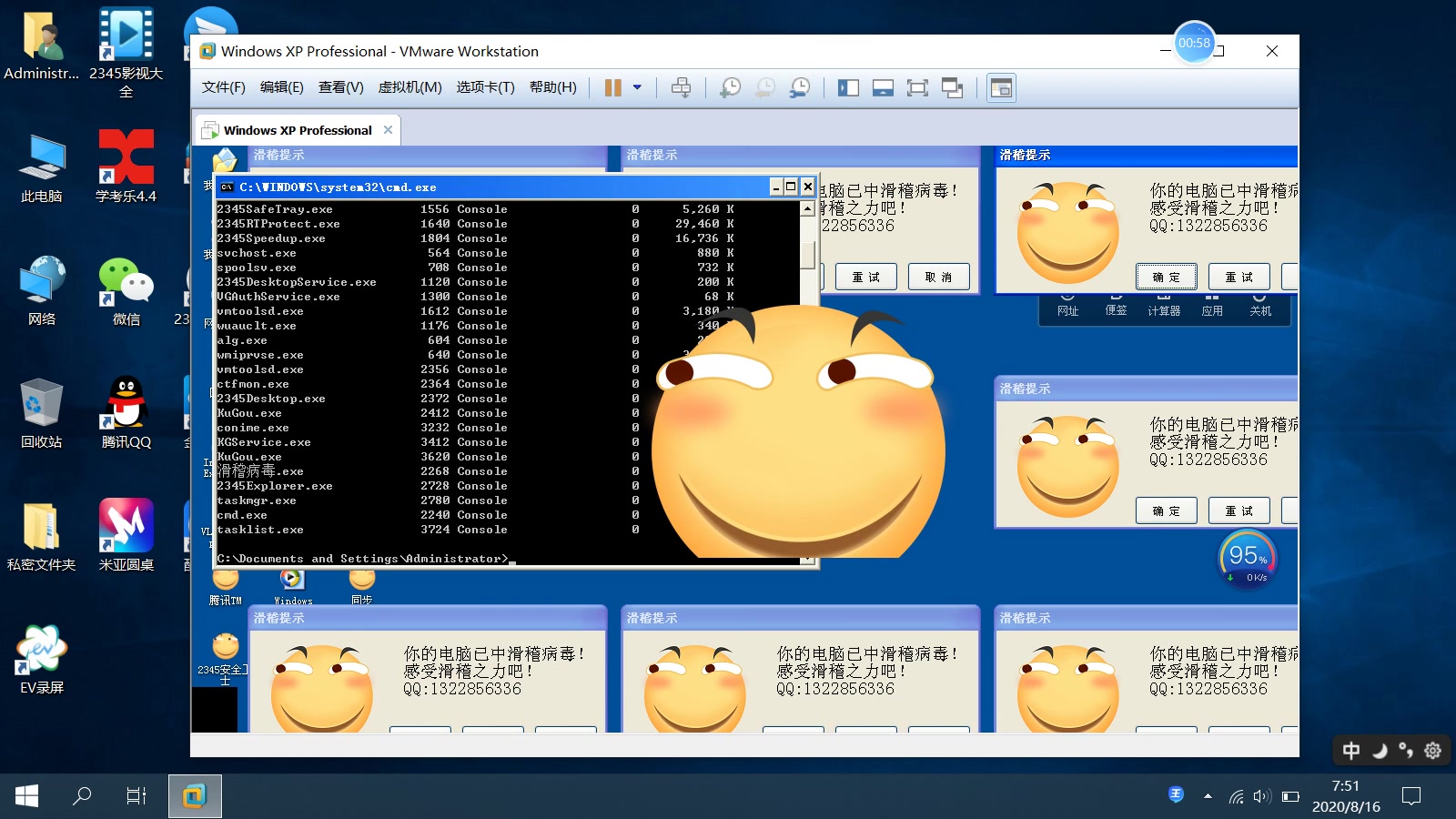The image size is (1456, 819).
Task: Open the 虚拟机(M) menu
Action: coord(410,87)
